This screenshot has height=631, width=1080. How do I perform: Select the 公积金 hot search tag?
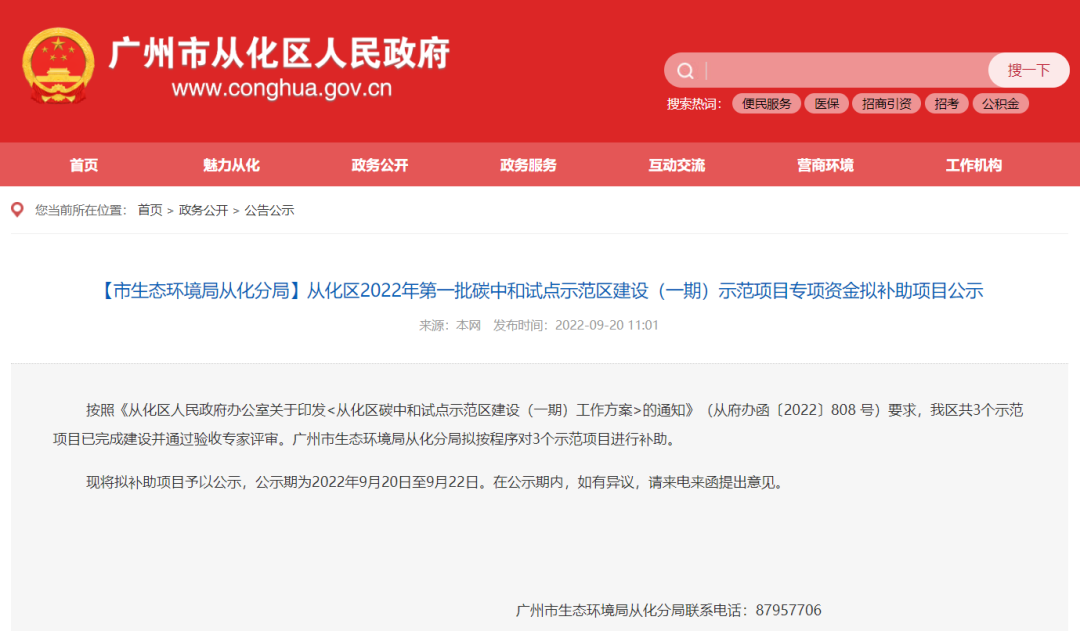pyautogui.click(x=1000, y=104)
